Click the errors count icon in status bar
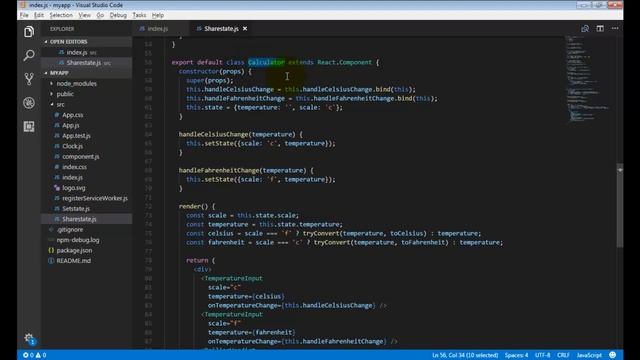The width and height of the screenshot is (640, 360). click(28, 355)
